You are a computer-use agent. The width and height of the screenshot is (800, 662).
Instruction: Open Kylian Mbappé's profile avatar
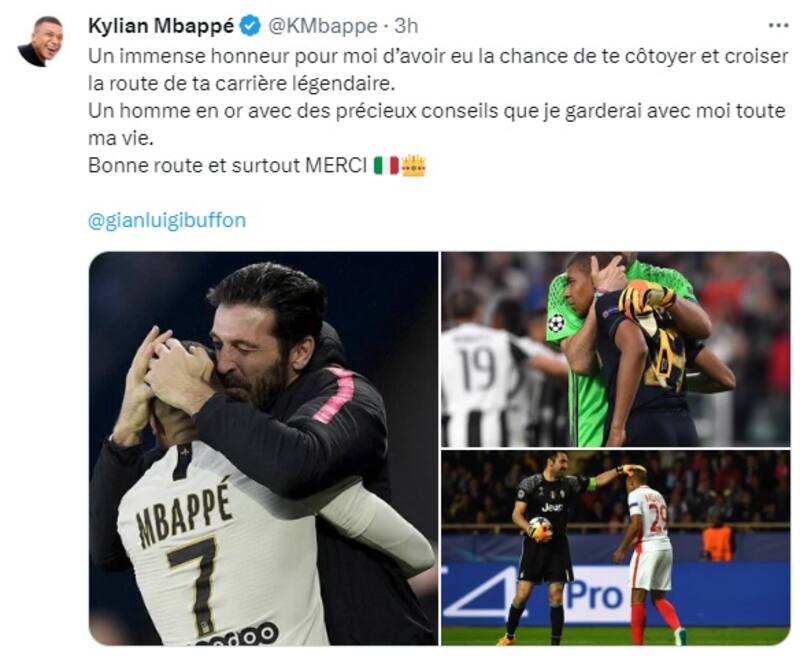pyautogui.click(x=41, y=41)
